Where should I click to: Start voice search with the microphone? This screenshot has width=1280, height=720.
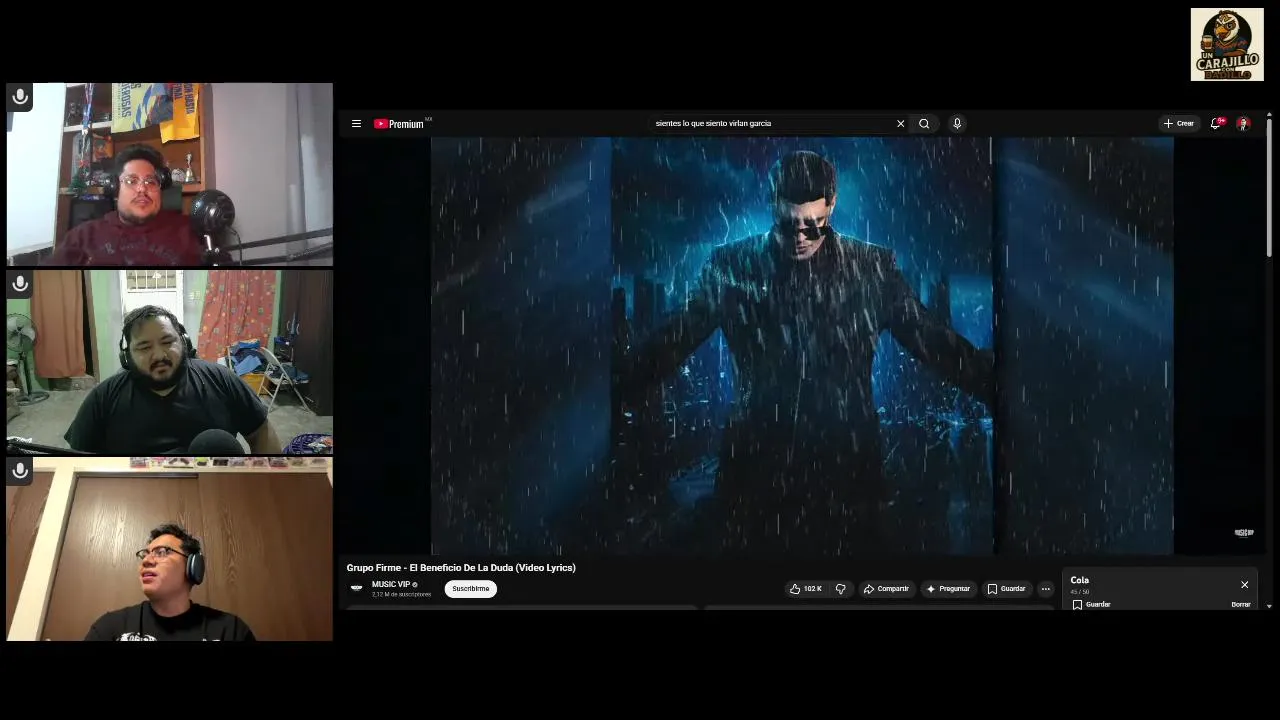click(x=957, y=124)
